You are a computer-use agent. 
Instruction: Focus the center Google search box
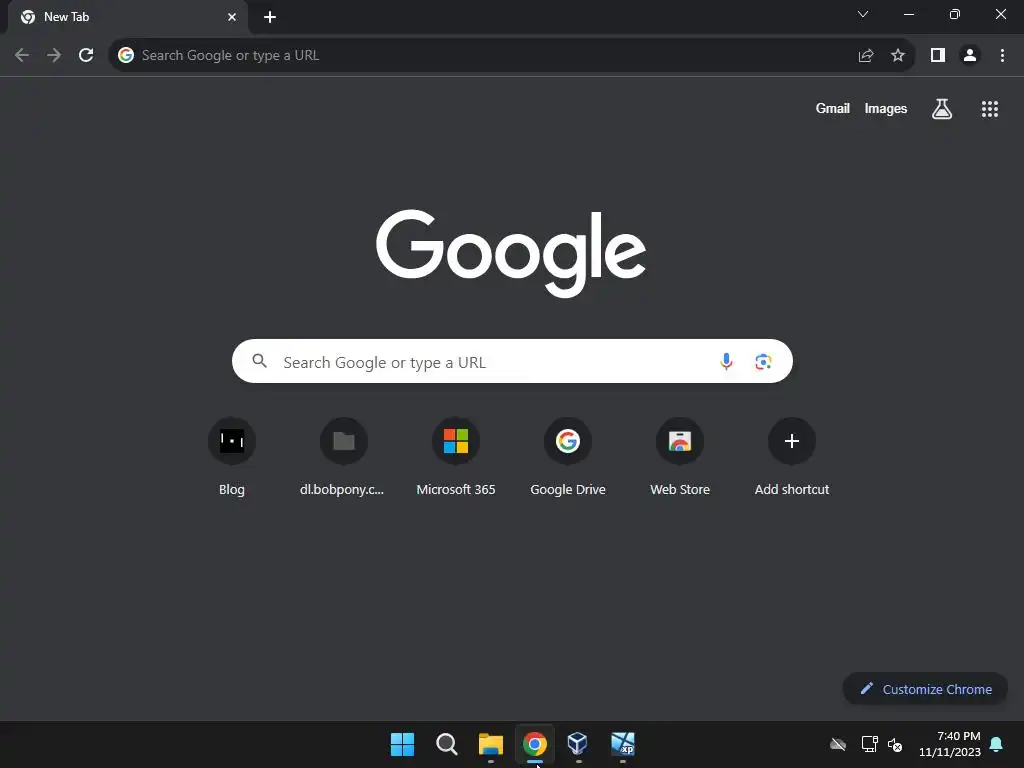pyautogui.click(x=512, y=361)
